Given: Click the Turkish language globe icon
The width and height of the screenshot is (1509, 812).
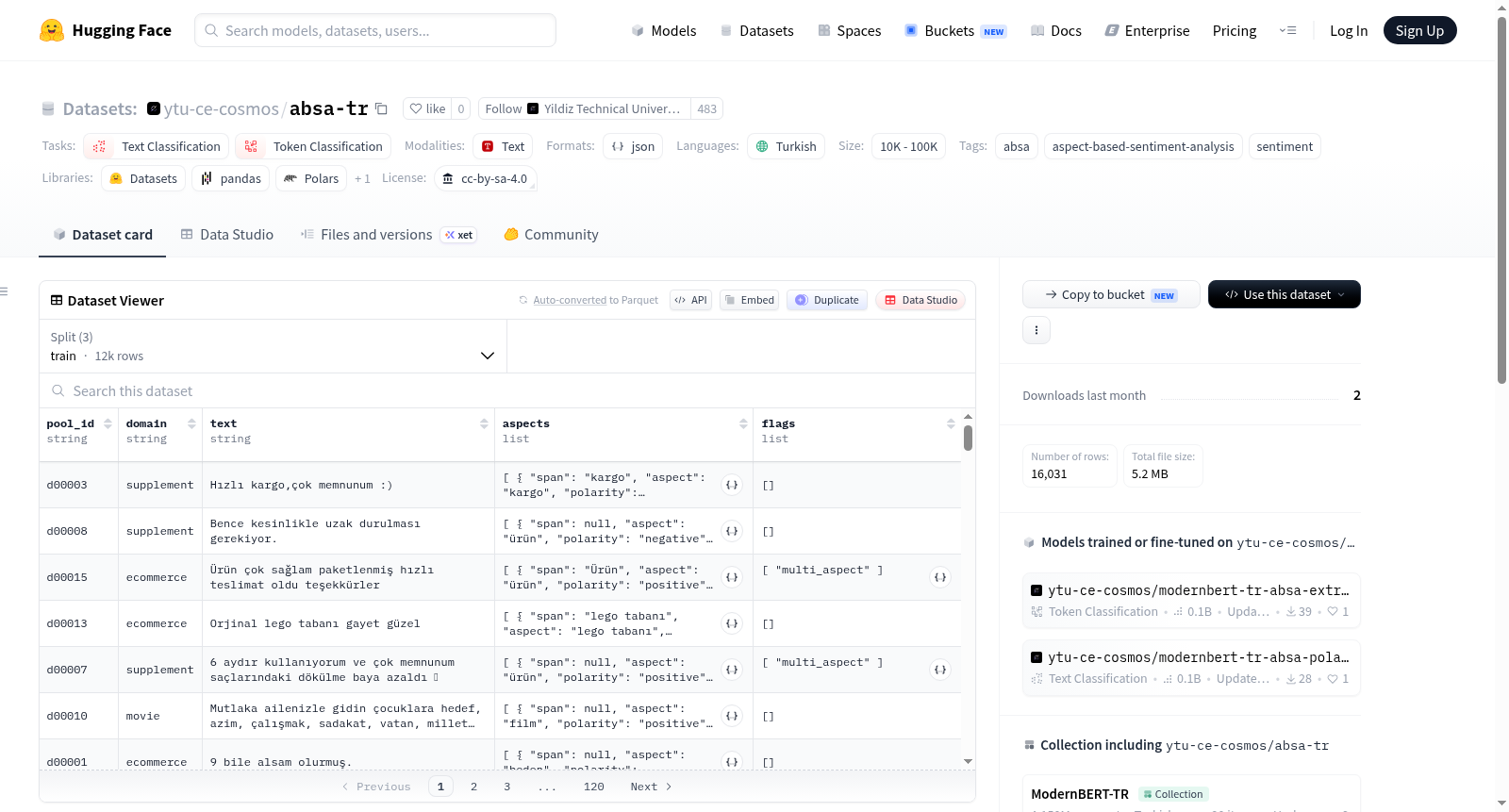Looking at the screenshot, I should 762,146.
